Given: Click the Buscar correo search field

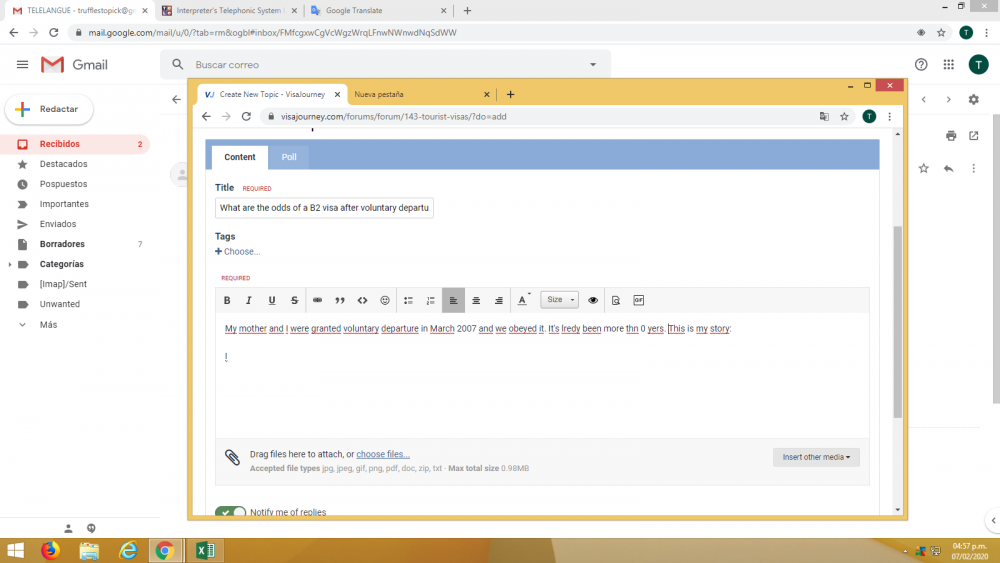Looking at the screenshot, I should click(x=383, y=64).
